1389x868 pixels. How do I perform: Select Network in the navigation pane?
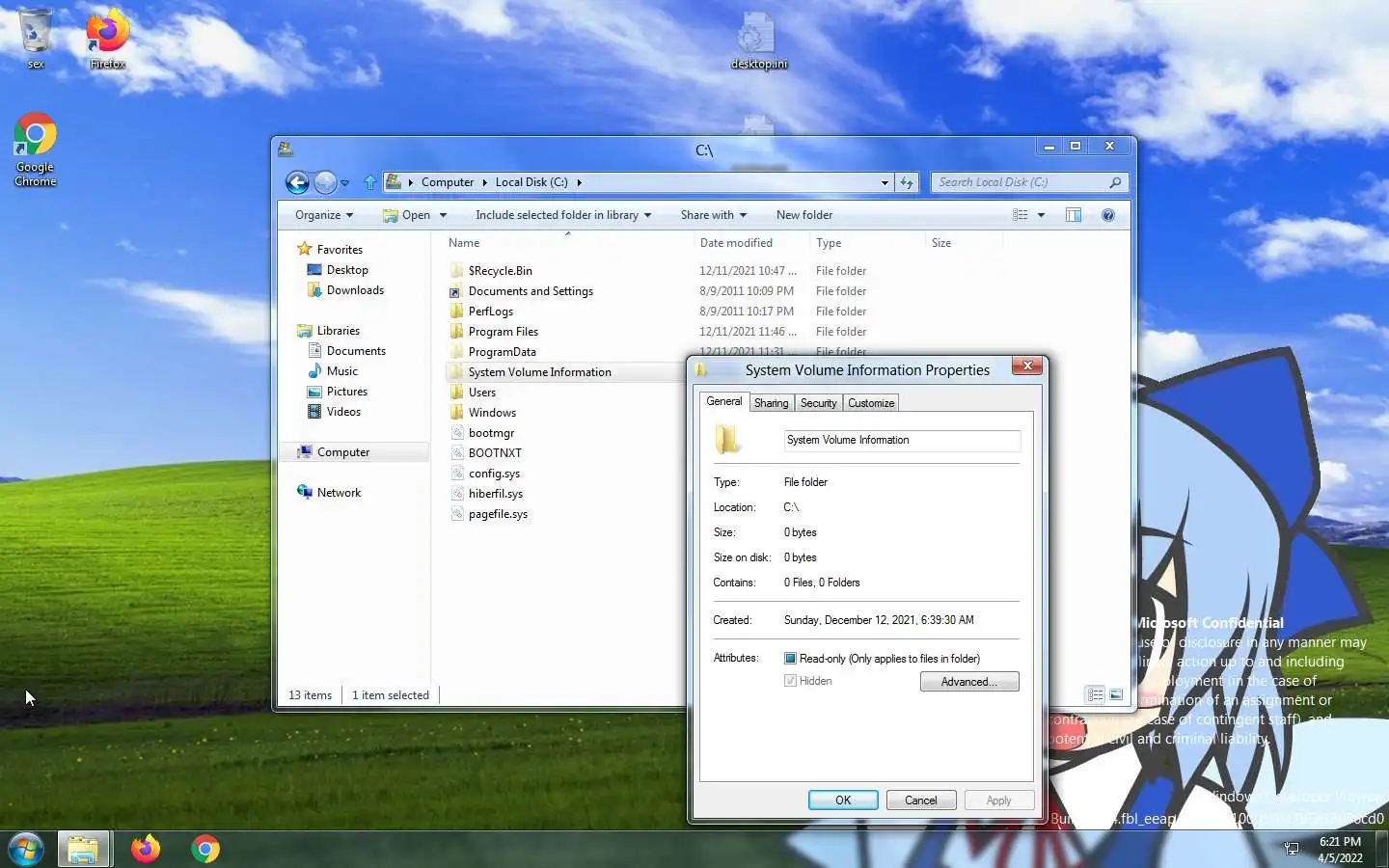tap(339, 493)
